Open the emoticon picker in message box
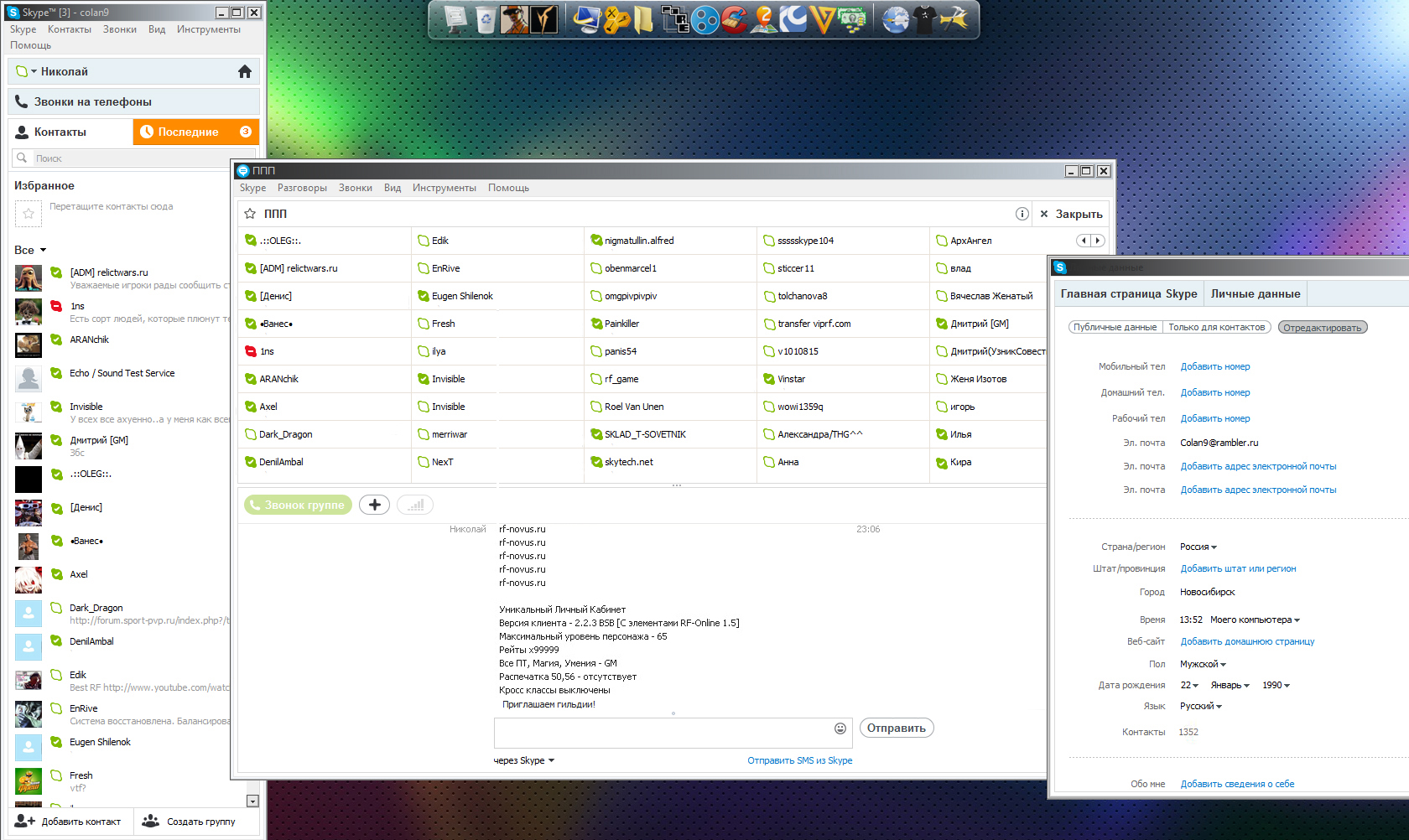The height and width of the screenshot is (840, 1409). coord(840,729)
